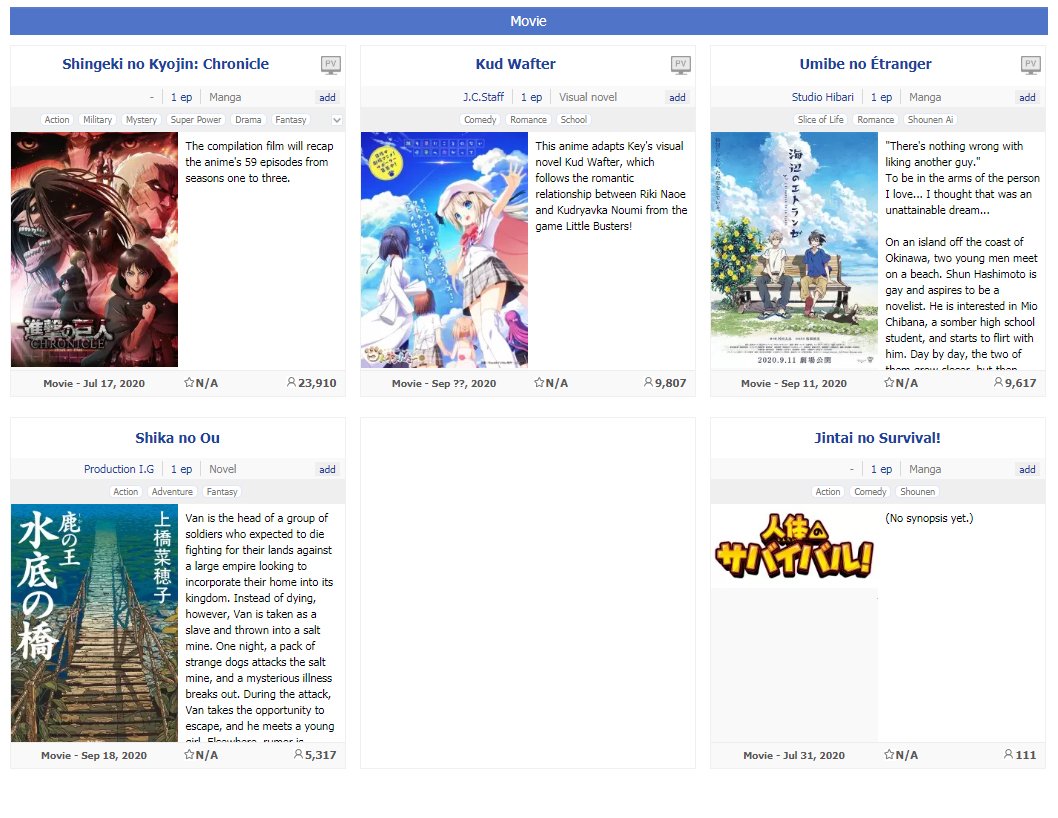Click the score star on Kud Wafter card
The height and width of the screenshot is (818, 1058).
[538, 383]
